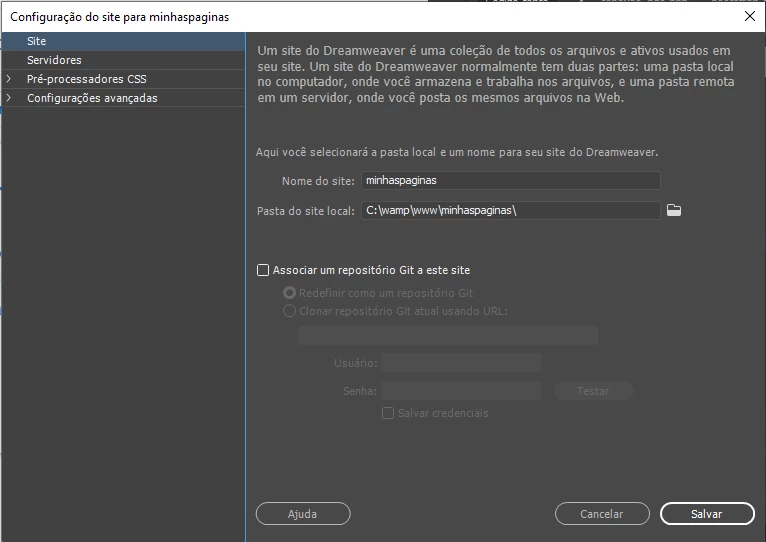Select Configurações avançadas in sidebar
Viewport: 766px width, 542px height.
tap(123, 98)
